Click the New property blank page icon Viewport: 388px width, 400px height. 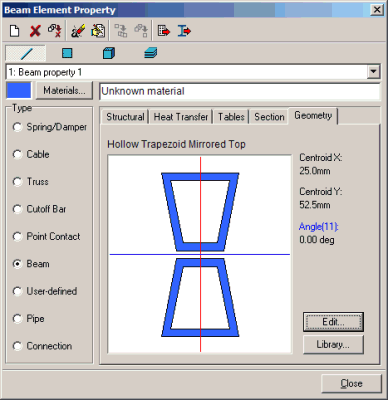(x=14, y=31)
